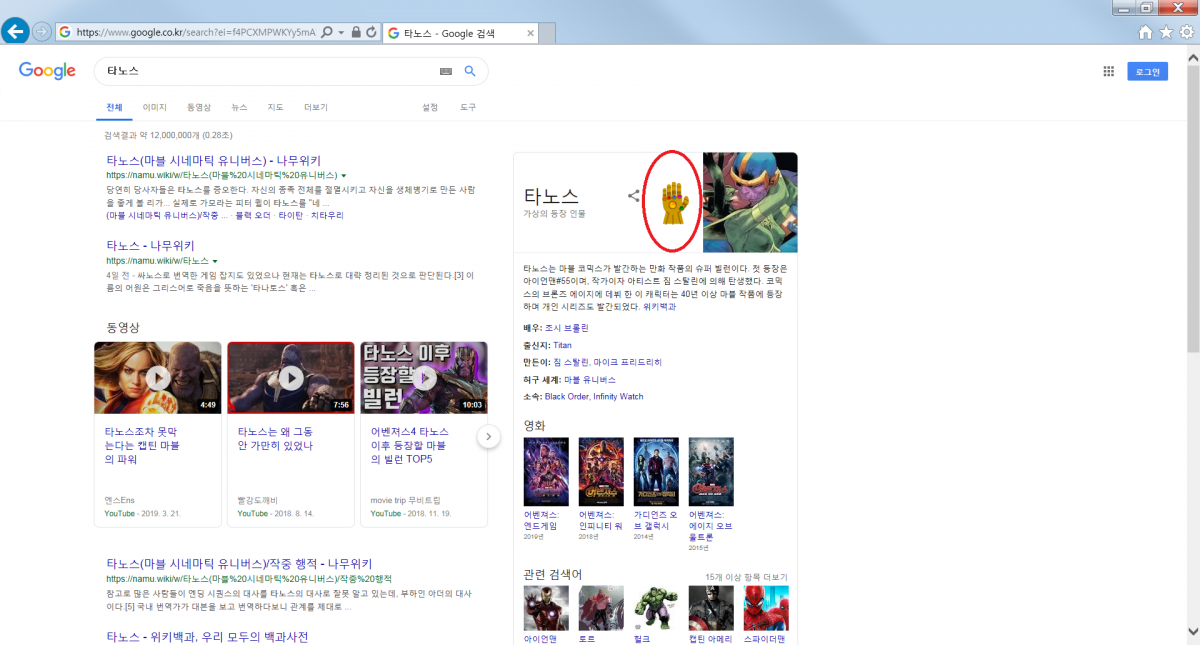Open the Google apps grid icon

click(1108, 71)
